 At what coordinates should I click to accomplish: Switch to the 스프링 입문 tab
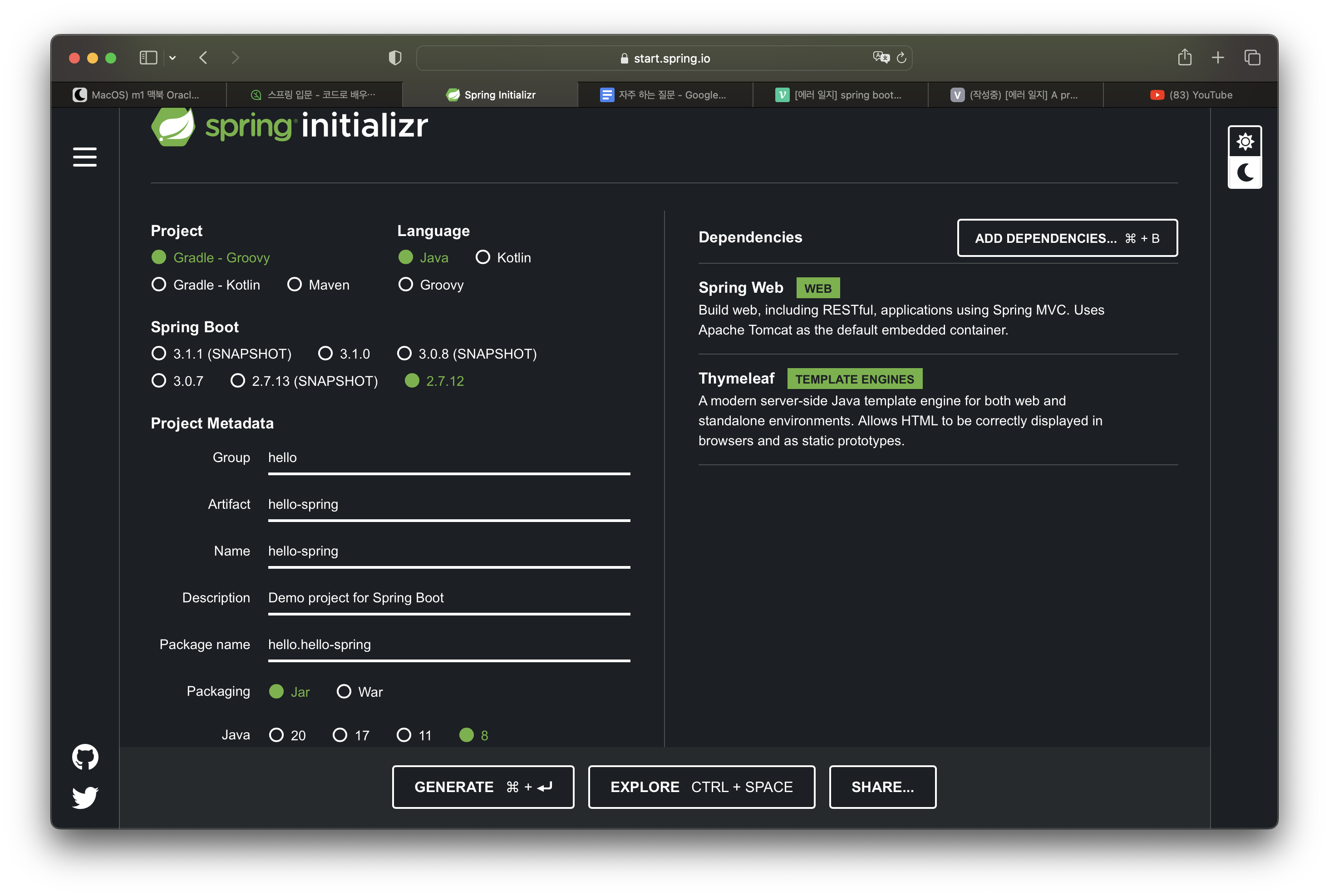[x=314, y=95]
